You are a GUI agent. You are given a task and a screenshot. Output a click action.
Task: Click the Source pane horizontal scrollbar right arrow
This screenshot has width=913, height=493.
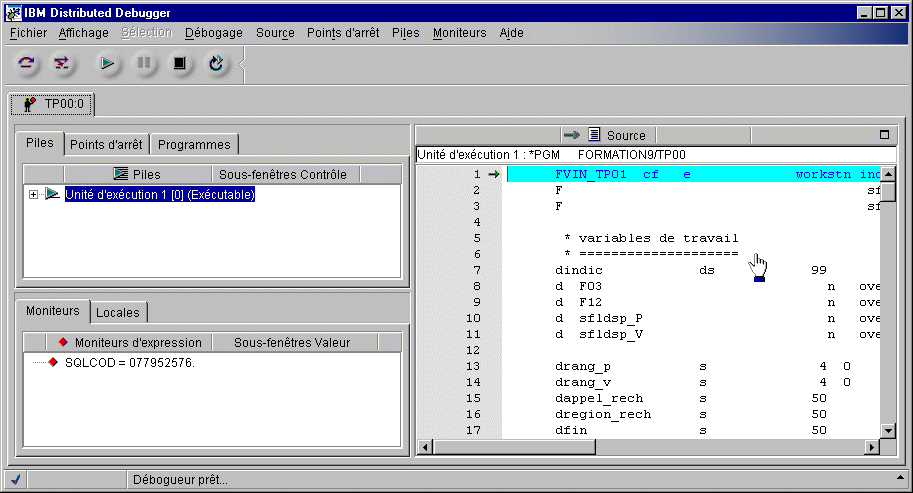point(872,446)
